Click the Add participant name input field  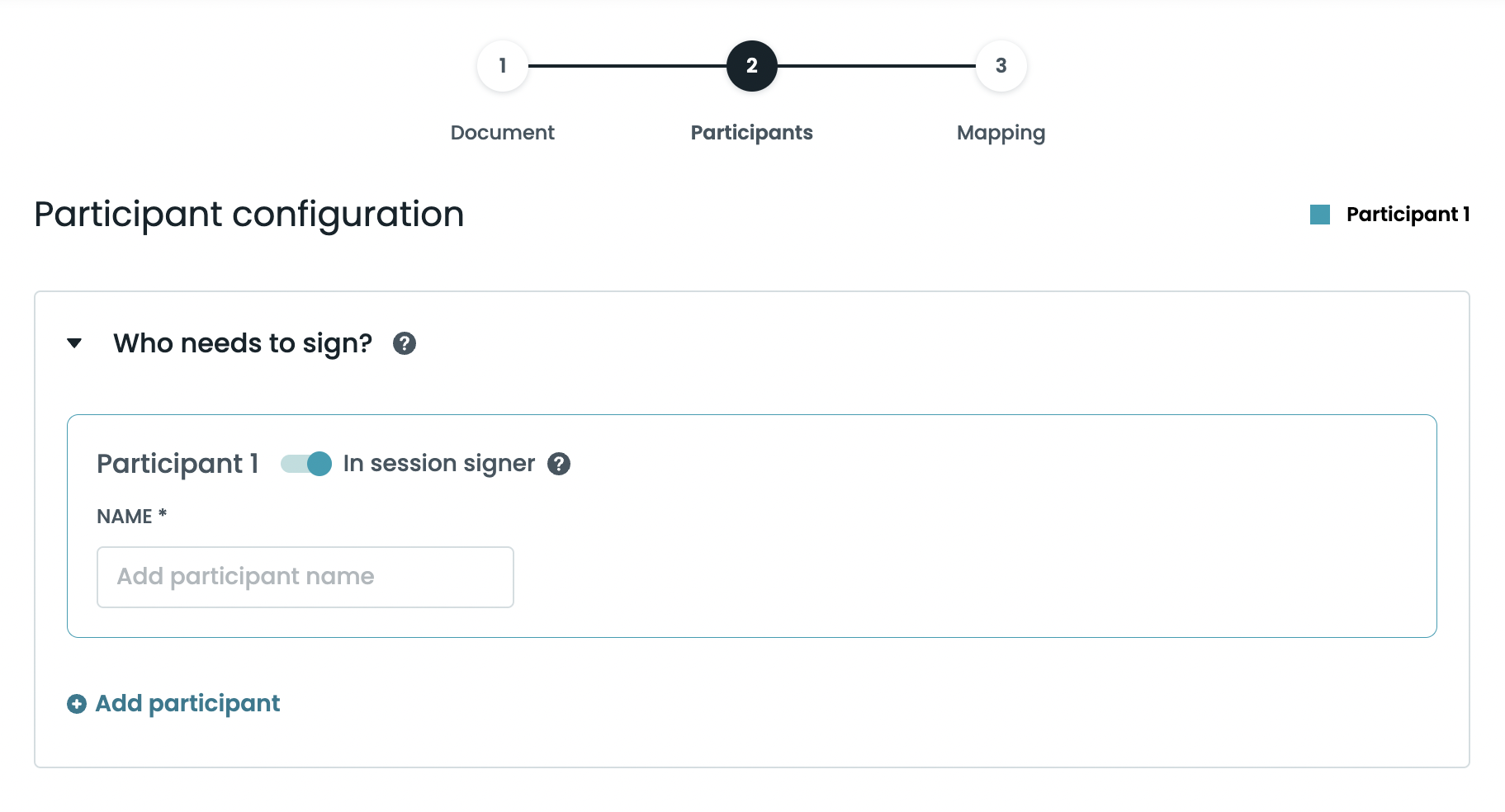tap(305, 577)
